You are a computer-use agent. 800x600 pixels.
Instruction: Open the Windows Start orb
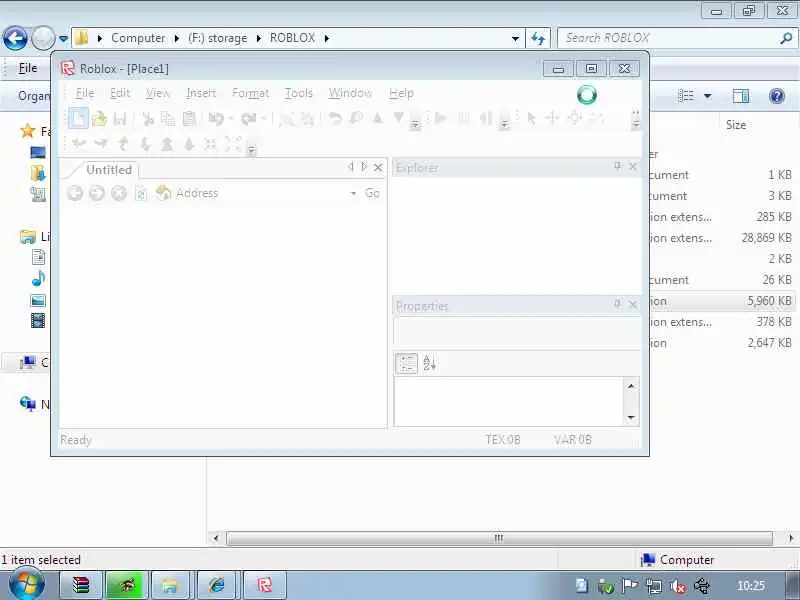click(x=27, y=585)
